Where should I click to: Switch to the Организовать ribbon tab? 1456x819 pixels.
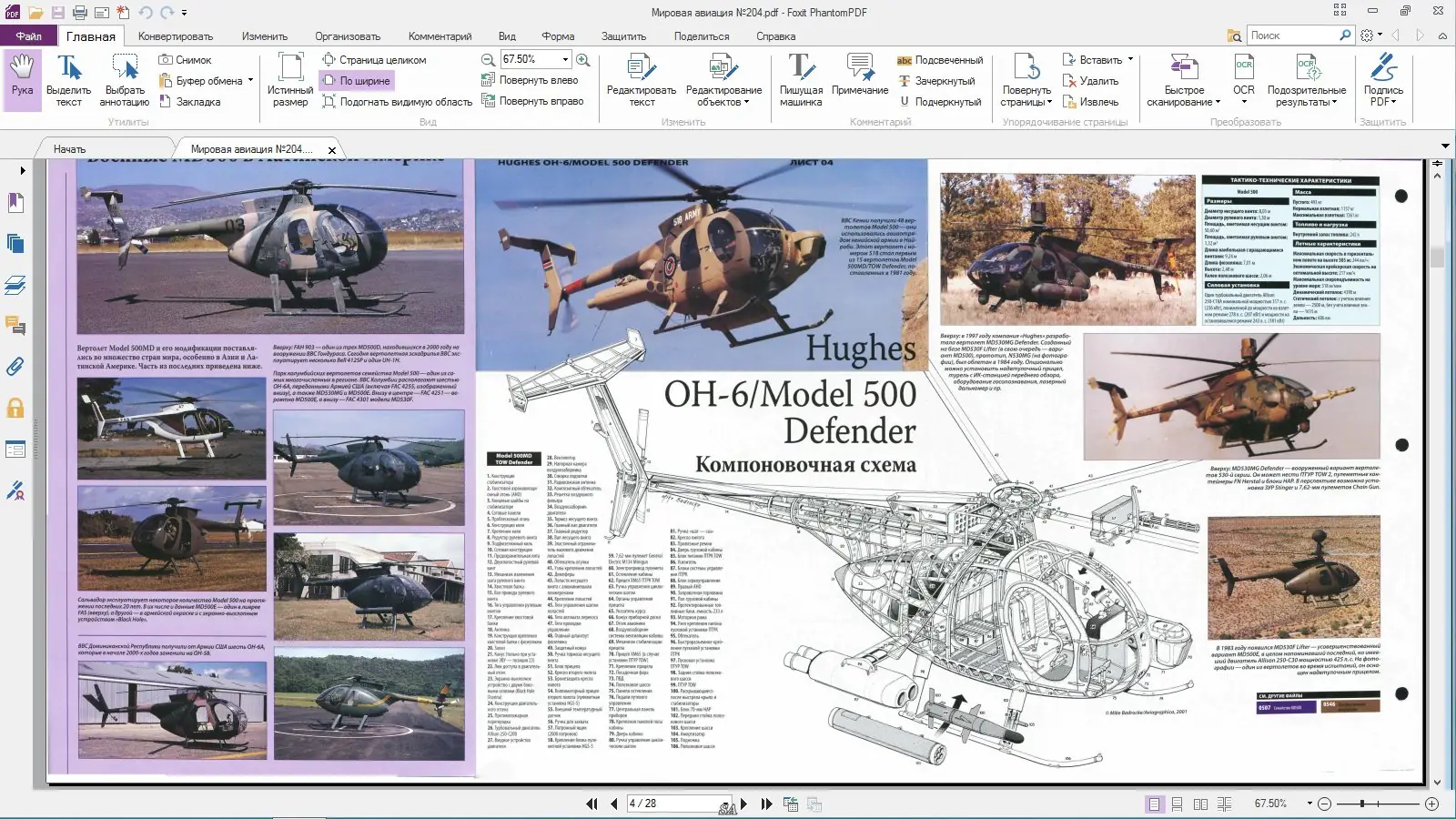click(x=348, y=36)
